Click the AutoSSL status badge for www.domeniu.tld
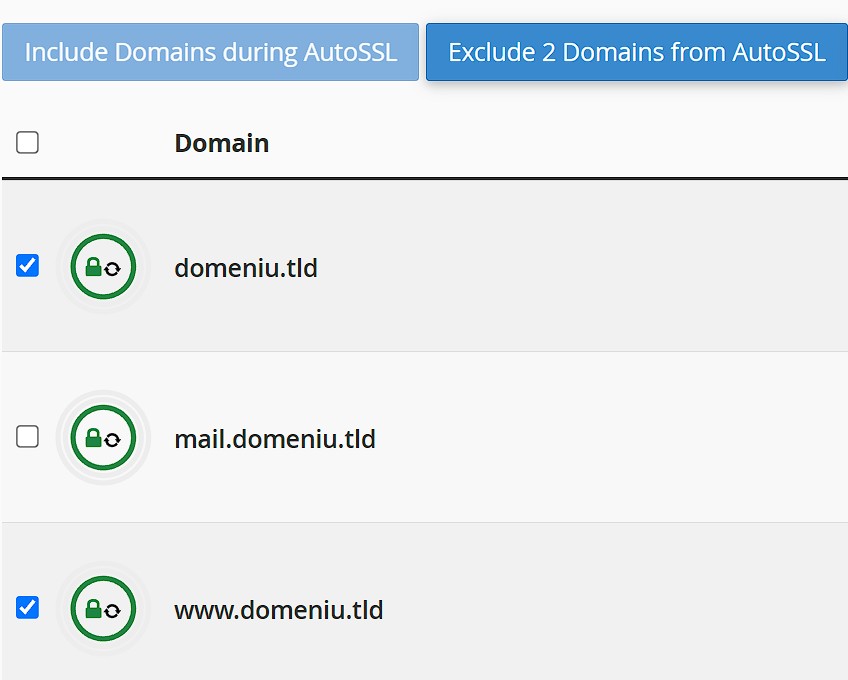The image size is (848, 680). click(x=103, y=609)
